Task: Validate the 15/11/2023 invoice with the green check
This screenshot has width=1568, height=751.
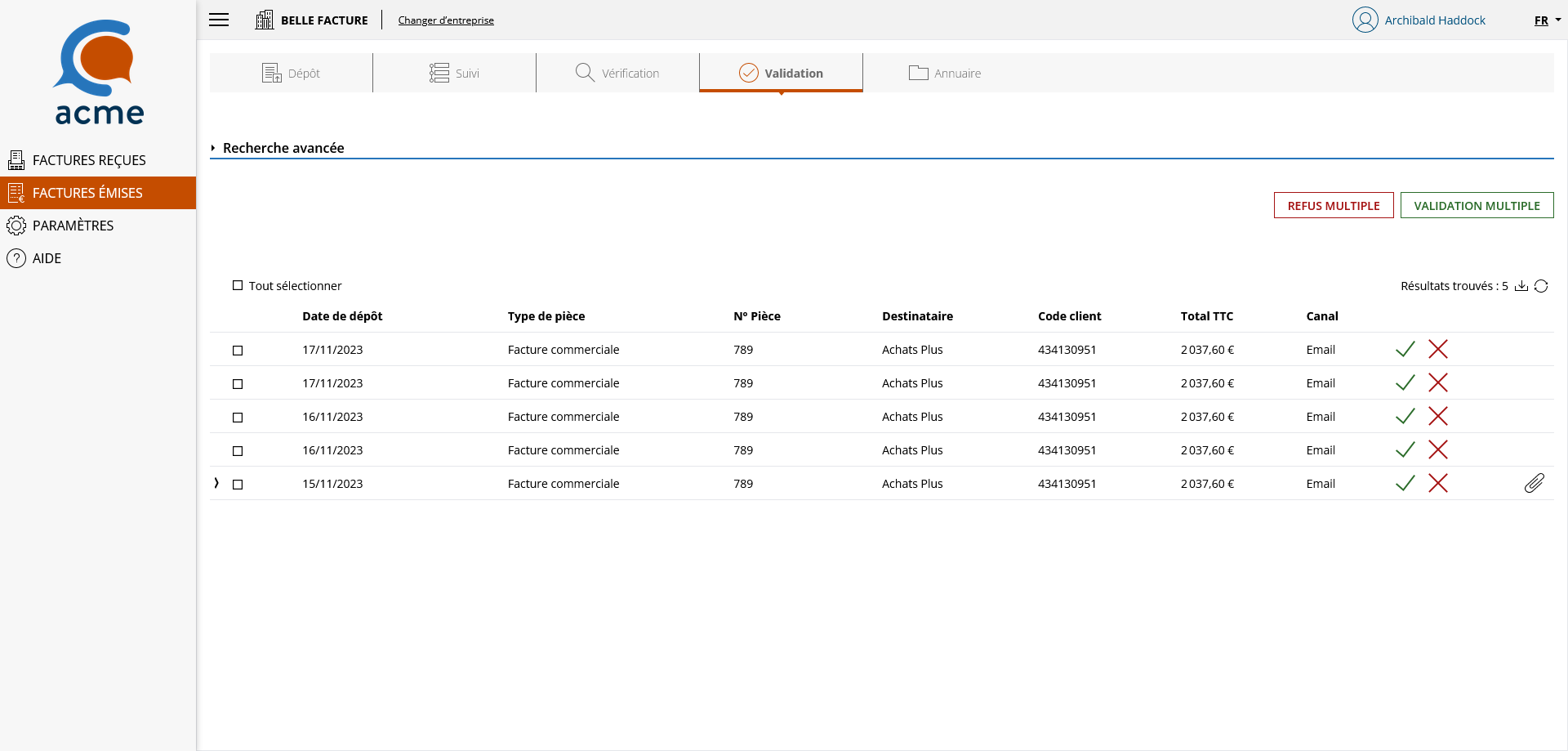Action: [1405, 484]
